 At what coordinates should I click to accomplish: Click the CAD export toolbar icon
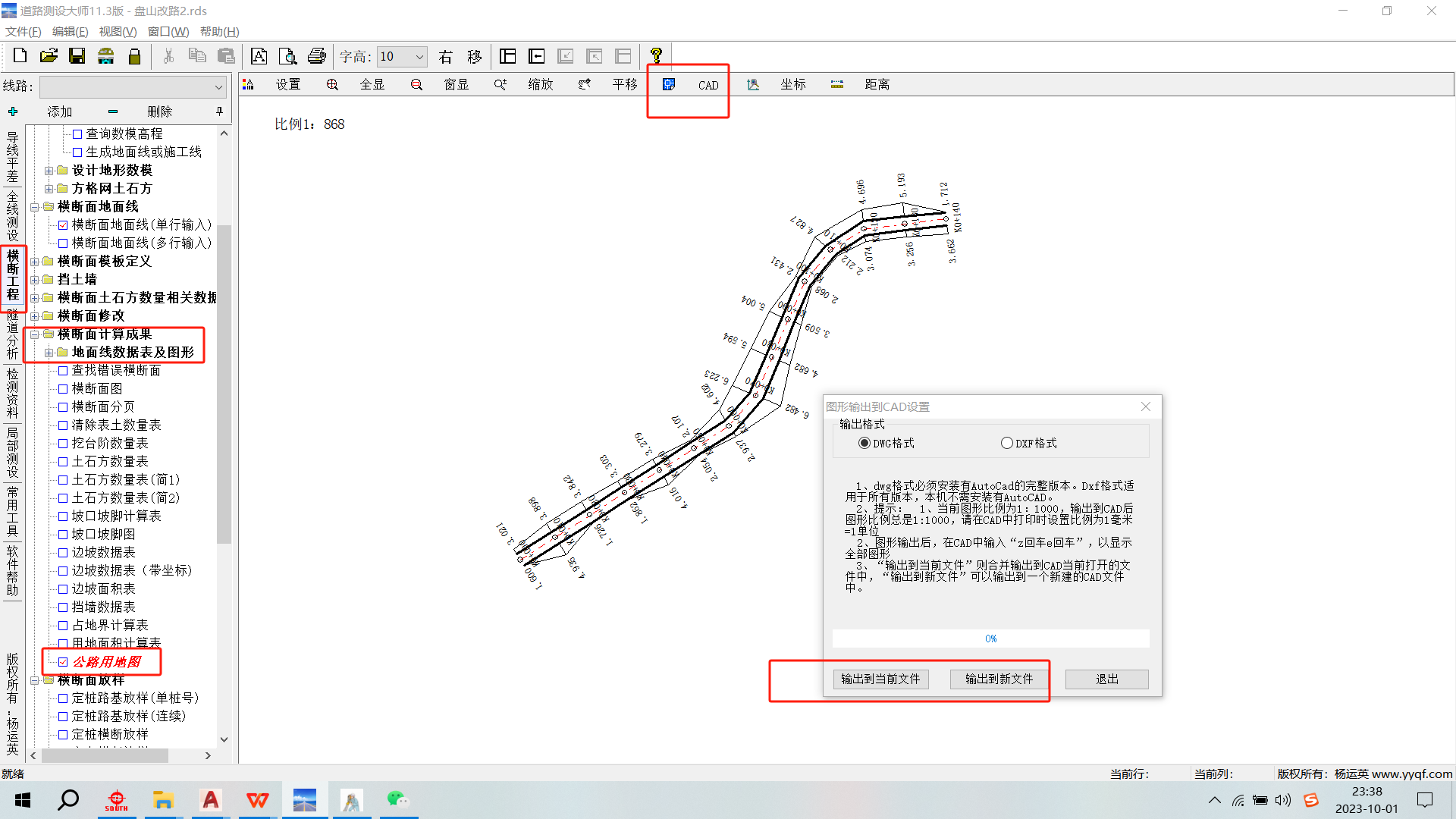(x=669, y=84)
